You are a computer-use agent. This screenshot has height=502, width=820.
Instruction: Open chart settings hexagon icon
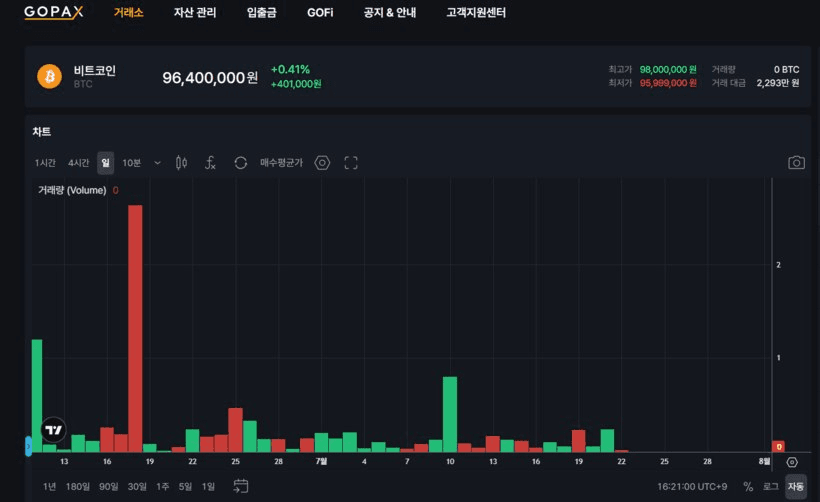click(x=322, y=163)
